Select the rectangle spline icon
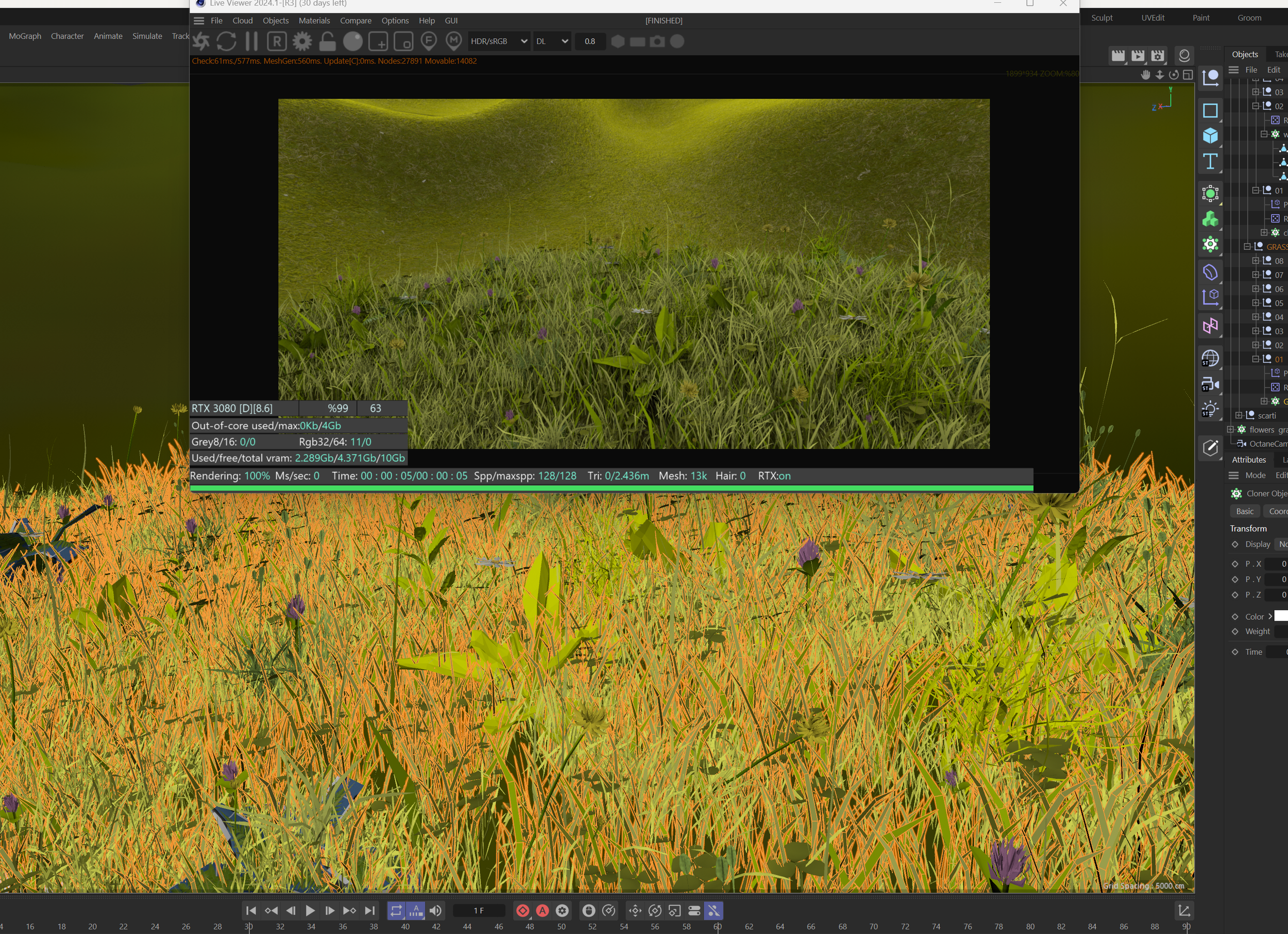The height and width of the screenshot is (934, 1288). (x=1210, y=110)
